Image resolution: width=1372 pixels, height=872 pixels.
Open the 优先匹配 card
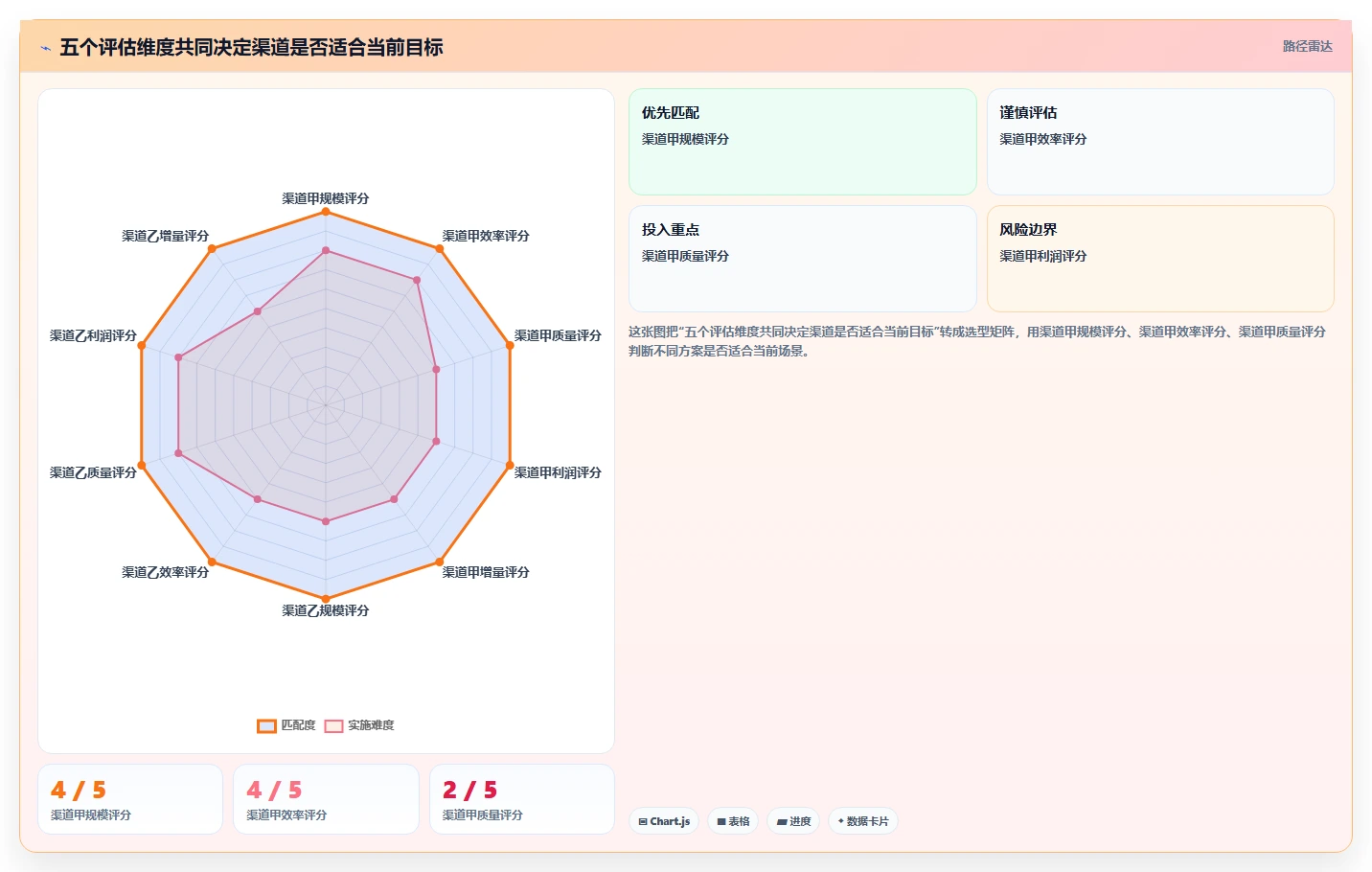click(x=803, y=142)
